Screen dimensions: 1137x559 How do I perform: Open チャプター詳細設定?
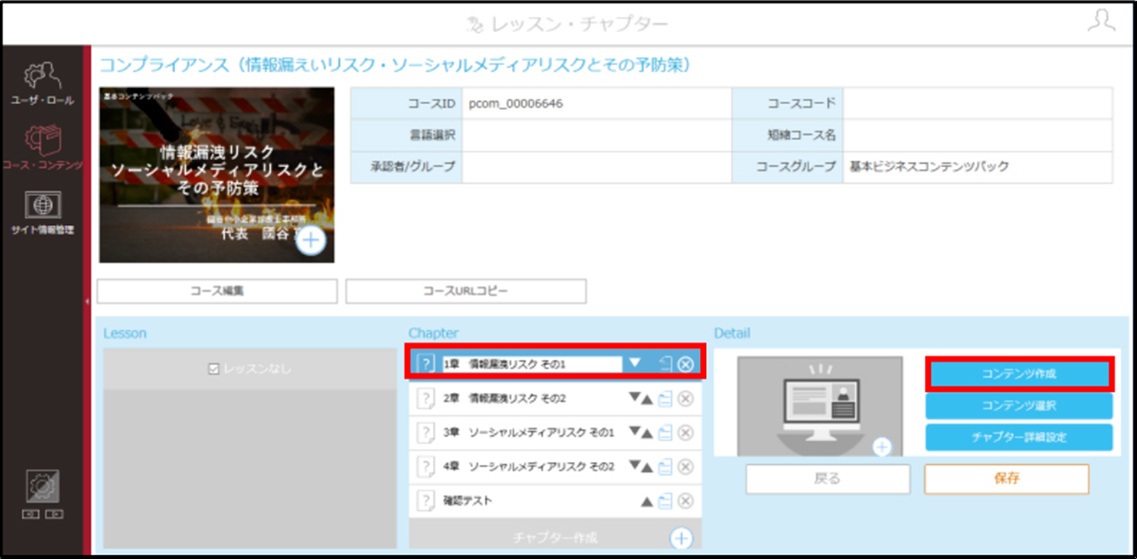click(1019, 437)
